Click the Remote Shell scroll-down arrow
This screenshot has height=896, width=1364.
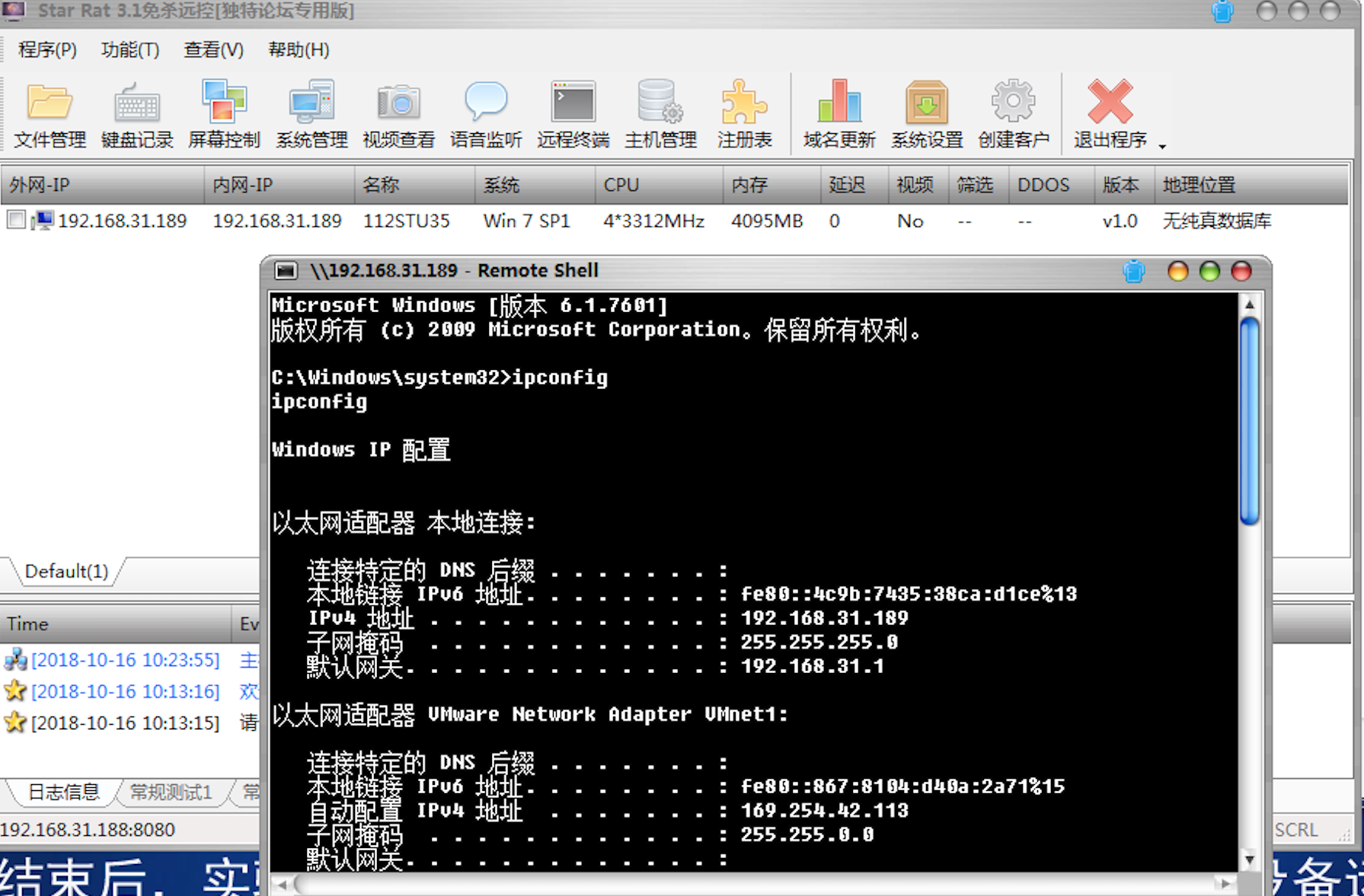tap(1249, 860)
